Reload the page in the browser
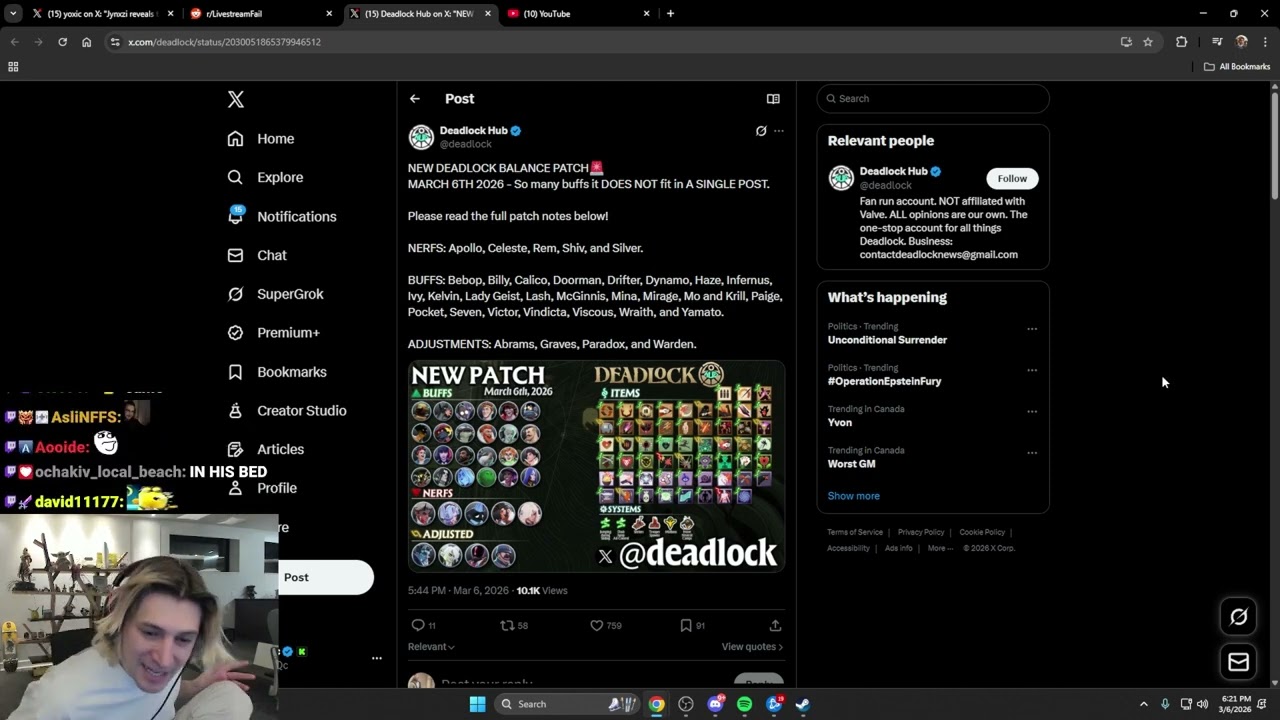 62,42
